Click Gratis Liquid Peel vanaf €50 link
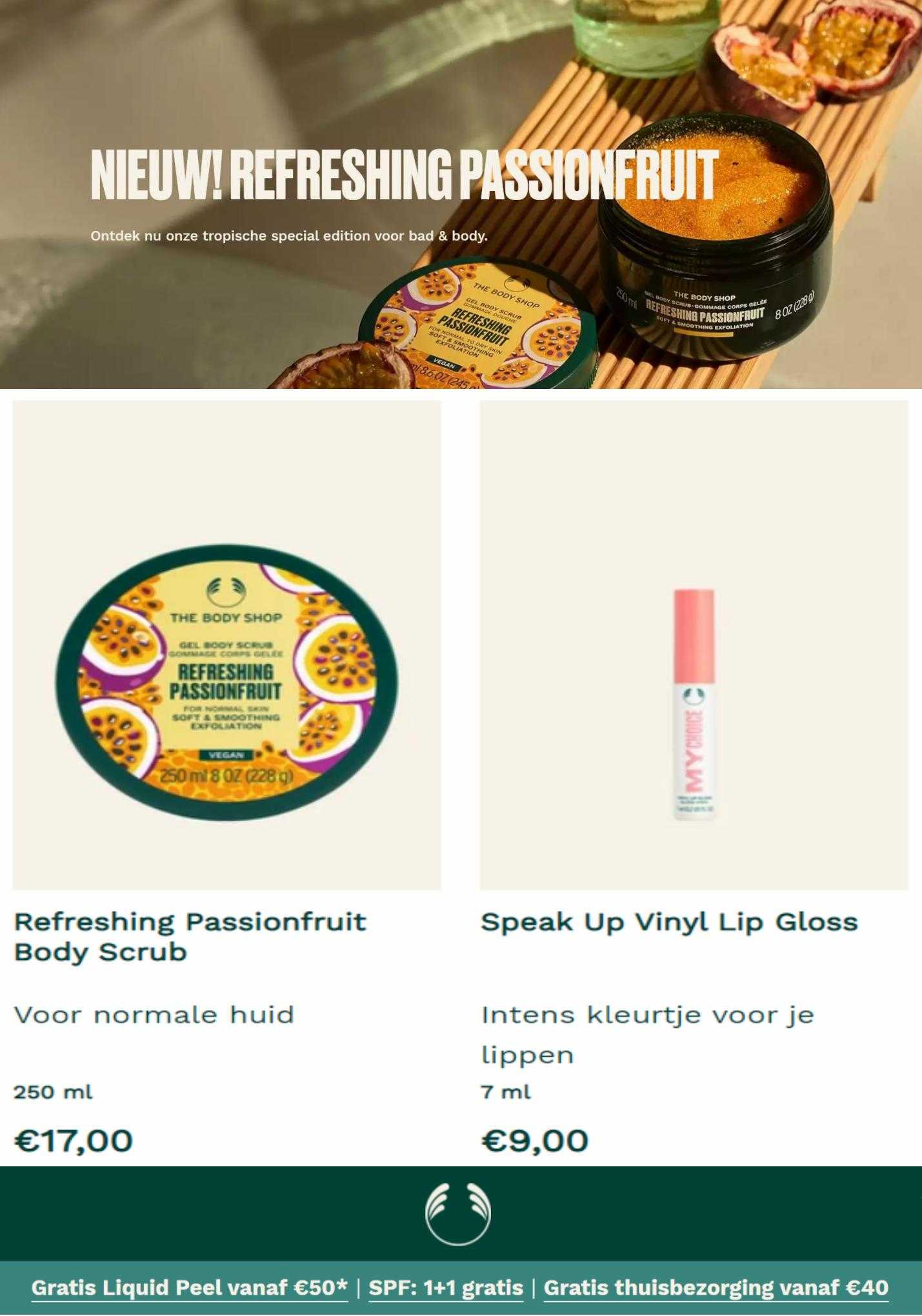 [x=189, y=1288]
